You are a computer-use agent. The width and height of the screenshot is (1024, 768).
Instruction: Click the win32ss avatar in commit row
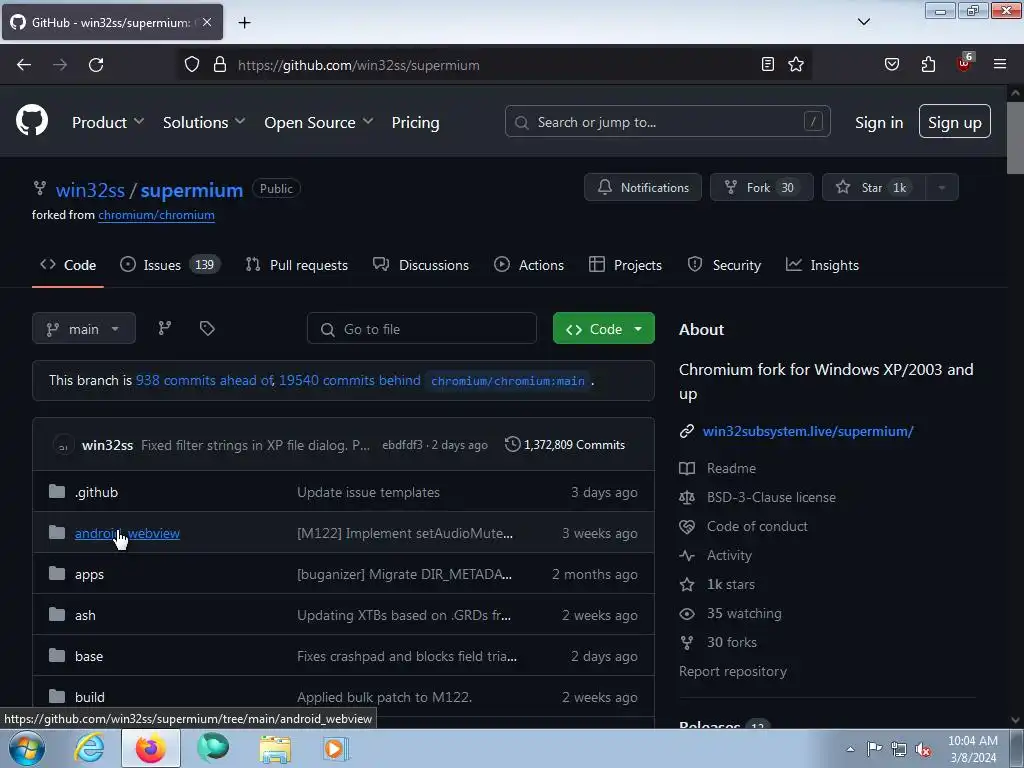point(63,445)
